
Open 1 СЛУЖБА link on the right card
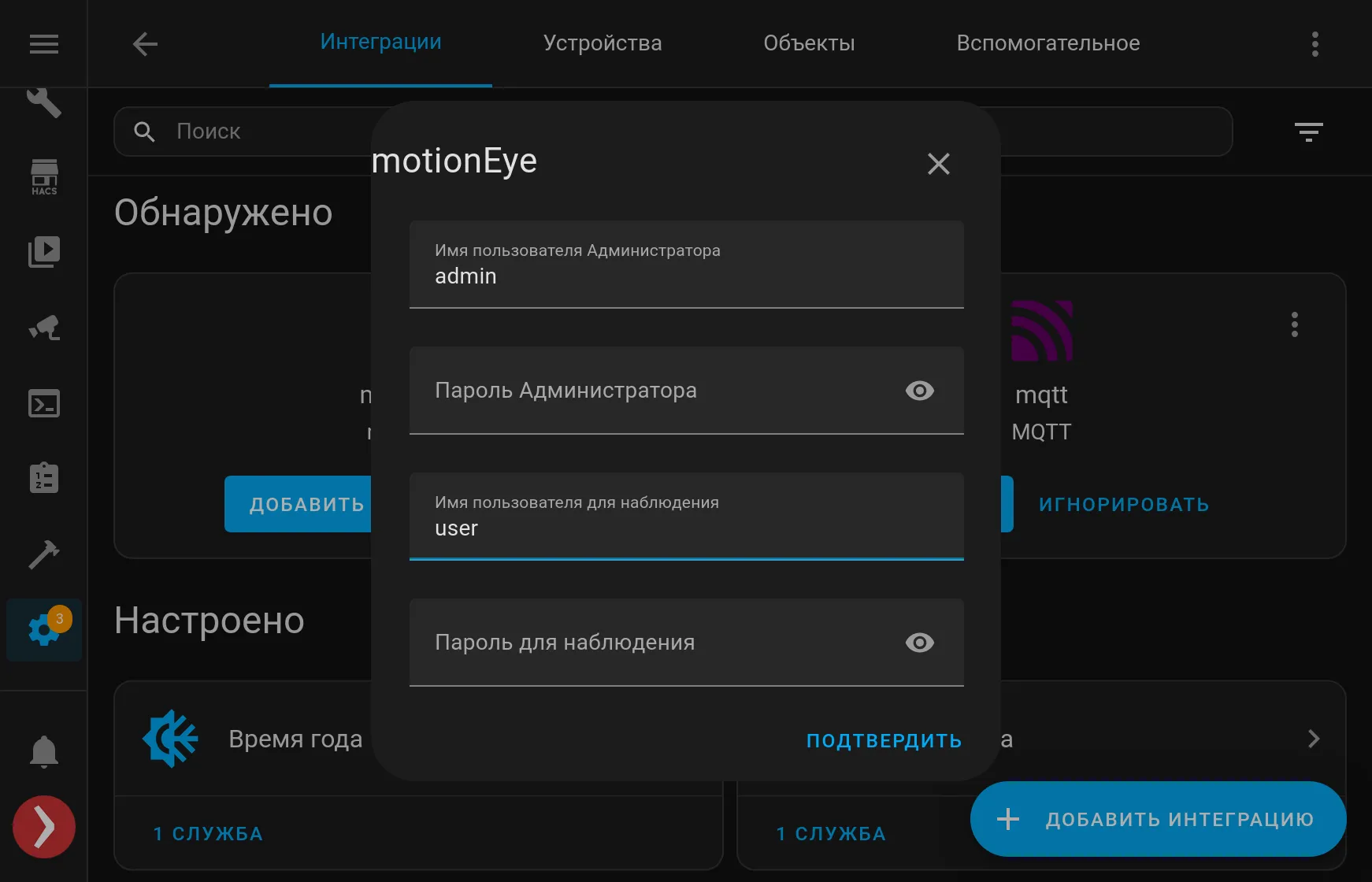tap(831, 833)
